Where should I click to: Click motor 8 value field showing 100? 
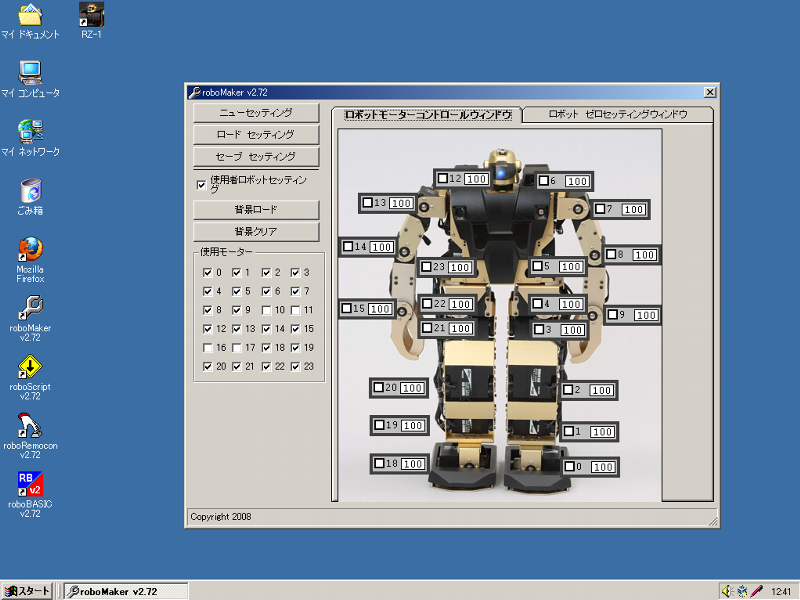coord(644,255)
